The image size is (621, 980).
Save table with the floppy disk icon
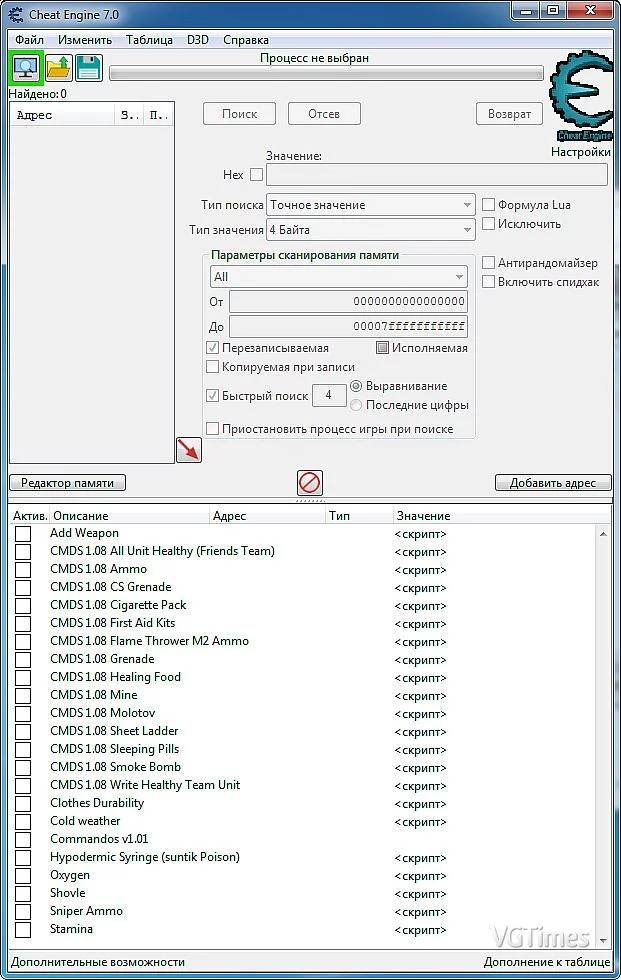point(89,68)
